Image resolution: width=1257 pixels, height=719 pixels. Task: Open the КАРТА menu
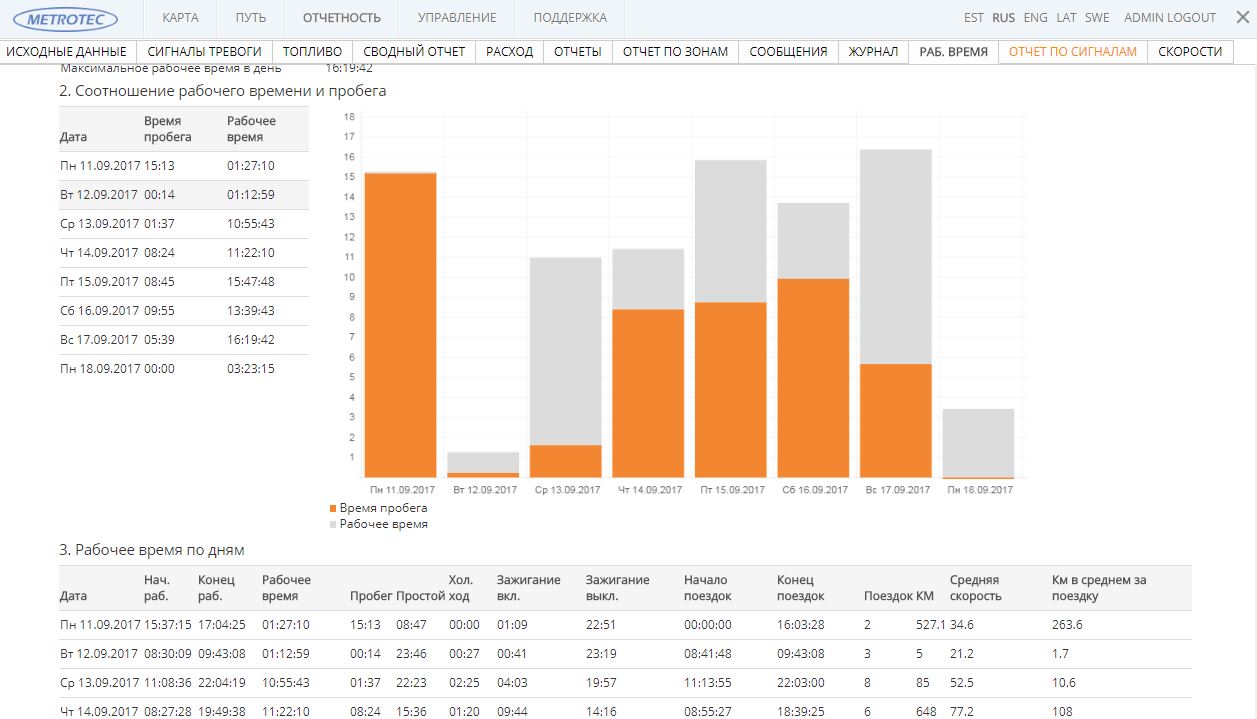[x=180, y=18]
